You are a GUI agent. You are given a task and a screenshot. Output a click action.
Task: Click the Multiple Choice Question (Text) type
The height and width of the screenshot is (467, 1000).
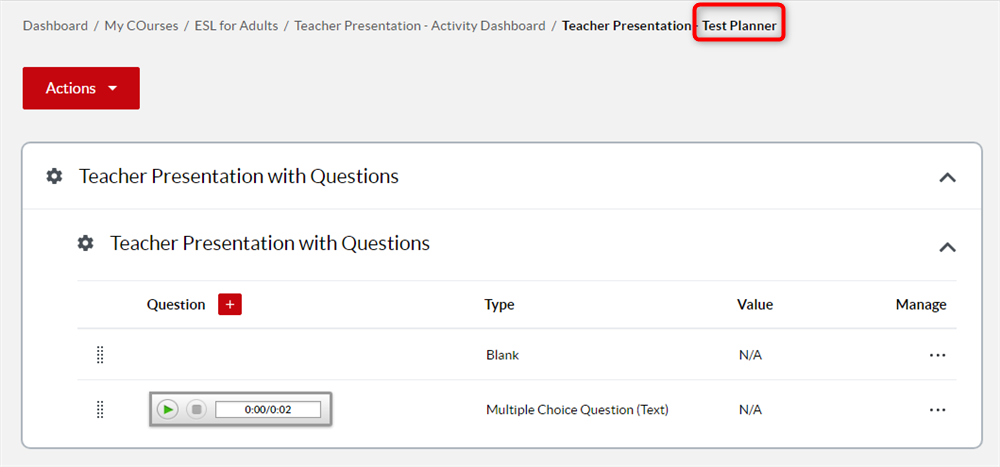[577, 409]
